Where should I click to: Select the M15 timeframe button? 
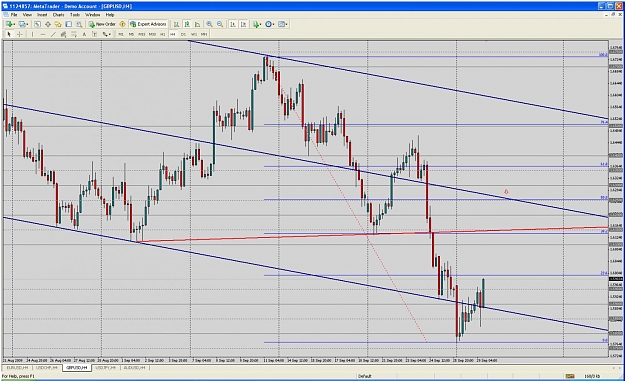(x=142, y=34)
